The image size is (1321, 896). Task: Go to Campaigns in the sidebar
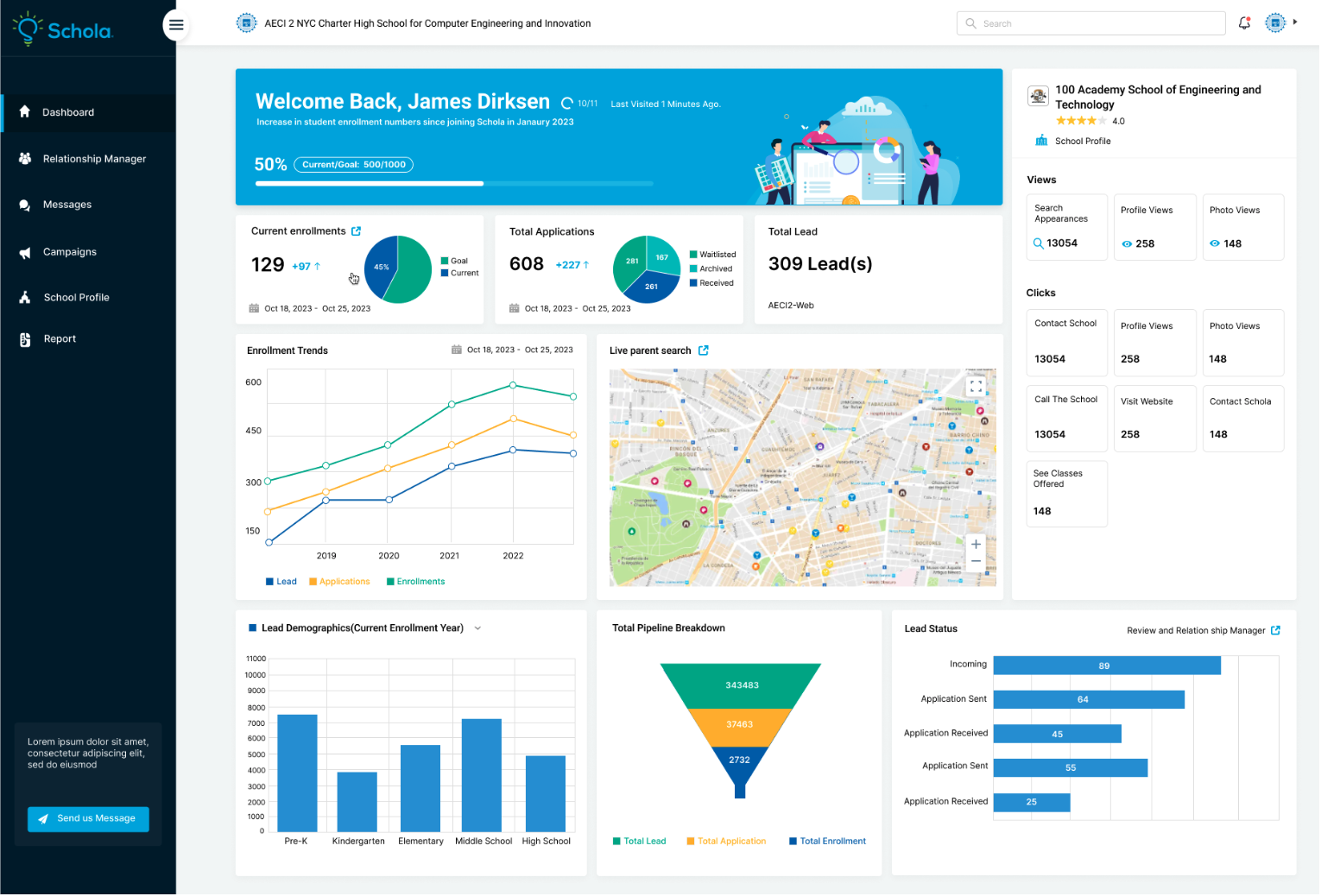point(69,252)
